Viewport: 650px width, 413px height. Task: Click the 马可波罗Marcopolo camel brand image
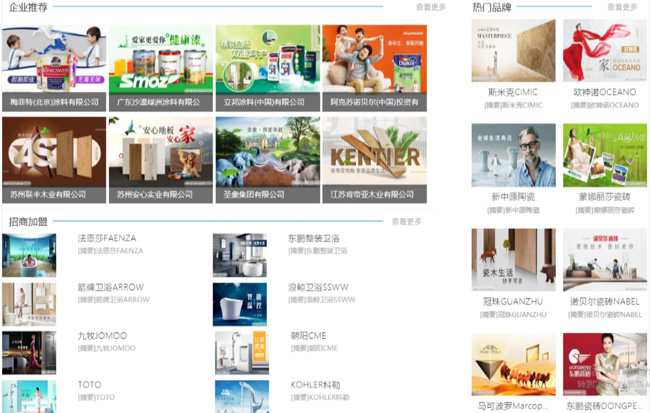pyautogui.click(x=514, y=364)
